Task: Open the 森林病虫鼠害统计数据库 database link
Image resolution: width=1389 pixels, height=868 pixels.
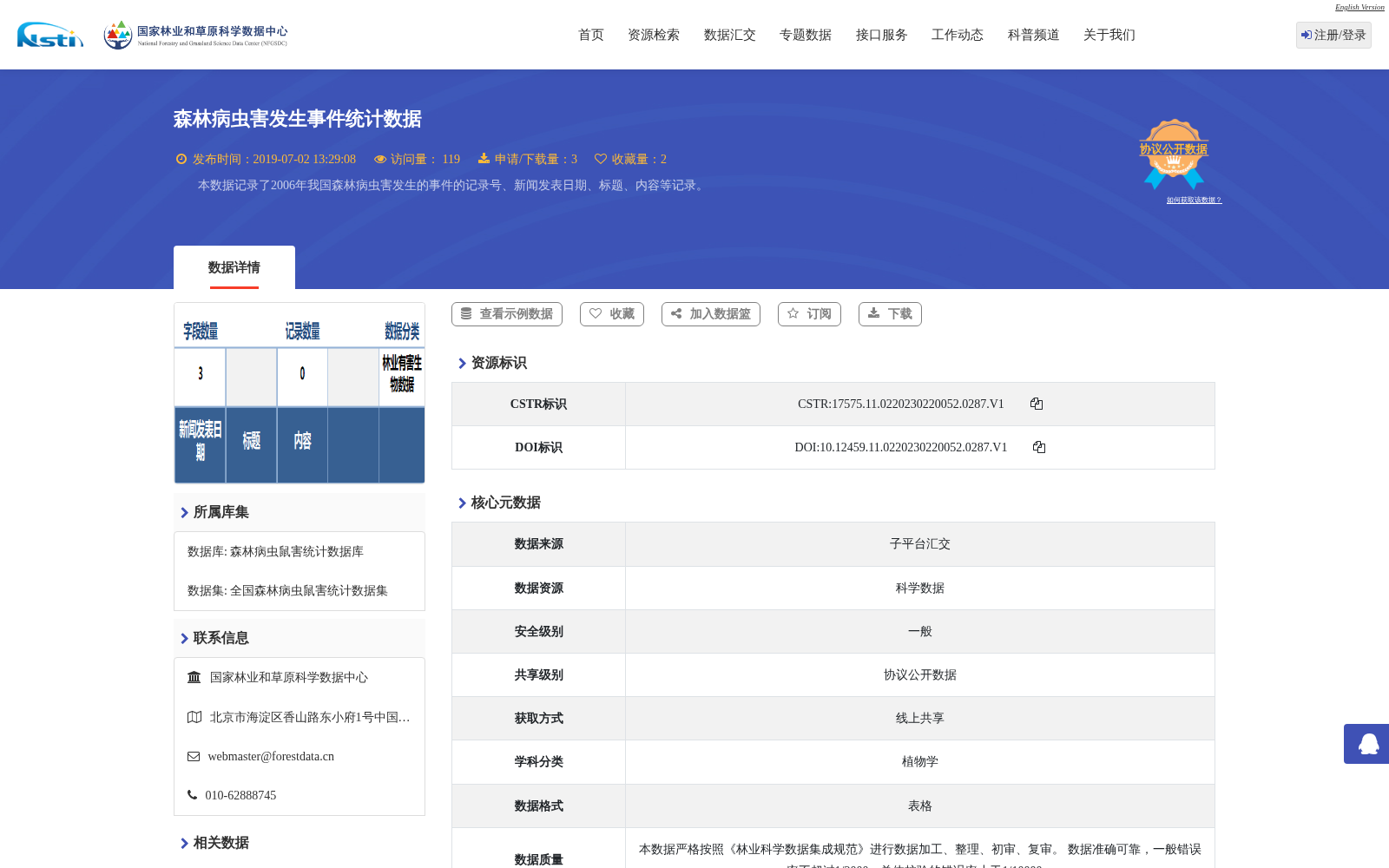Action: [297, 551]
